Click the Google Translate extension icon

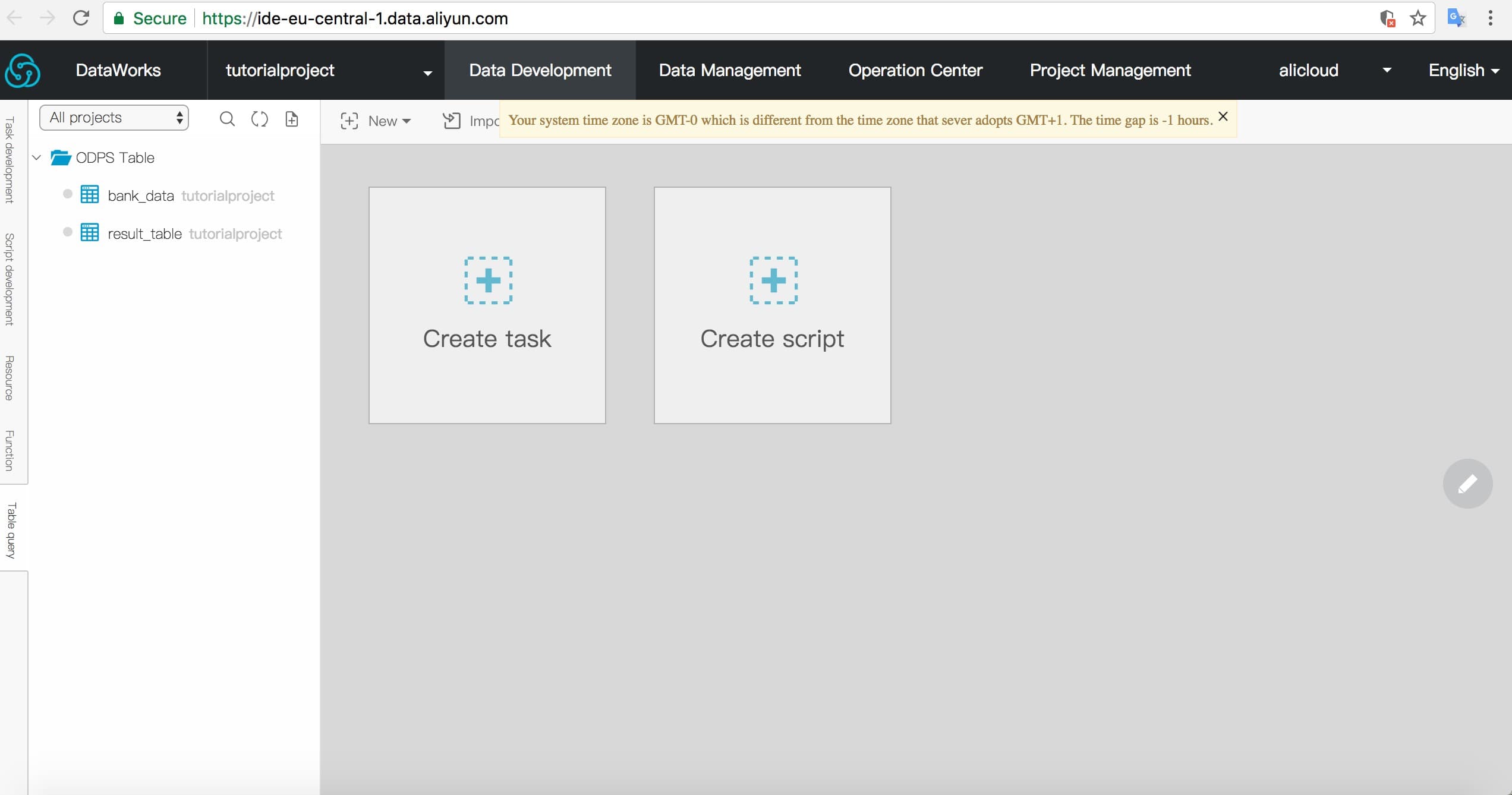point(1457,18)
